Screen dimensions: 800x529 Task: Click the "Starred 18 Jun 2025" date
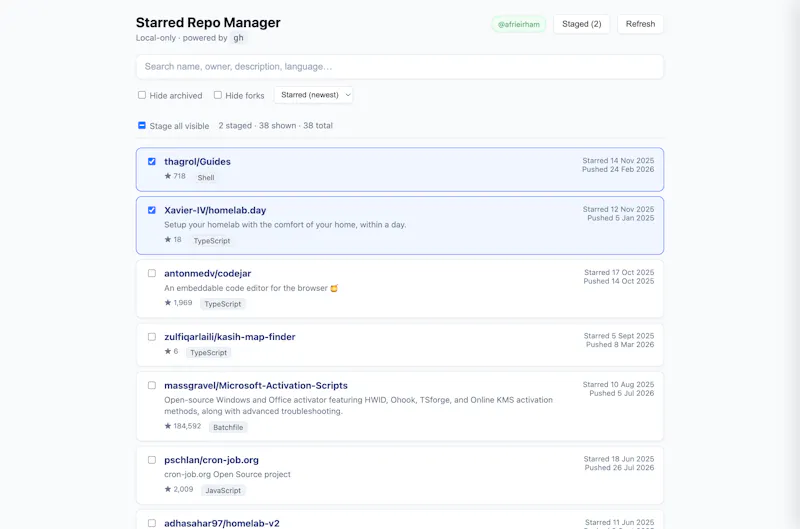pyautogui.click(x=619, y=459)
